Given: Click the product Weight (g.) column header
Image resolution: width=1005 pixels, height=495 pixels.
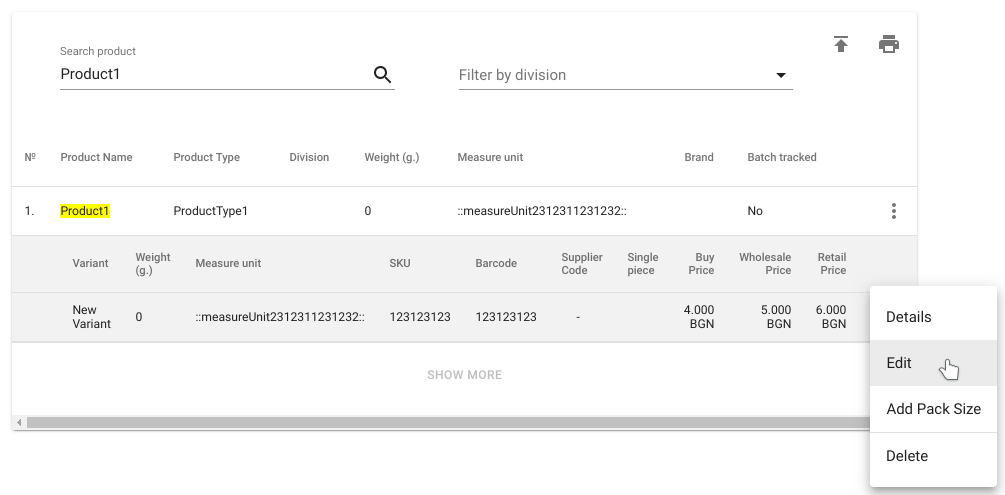Looking at the screenshot, I should (392, 157).
